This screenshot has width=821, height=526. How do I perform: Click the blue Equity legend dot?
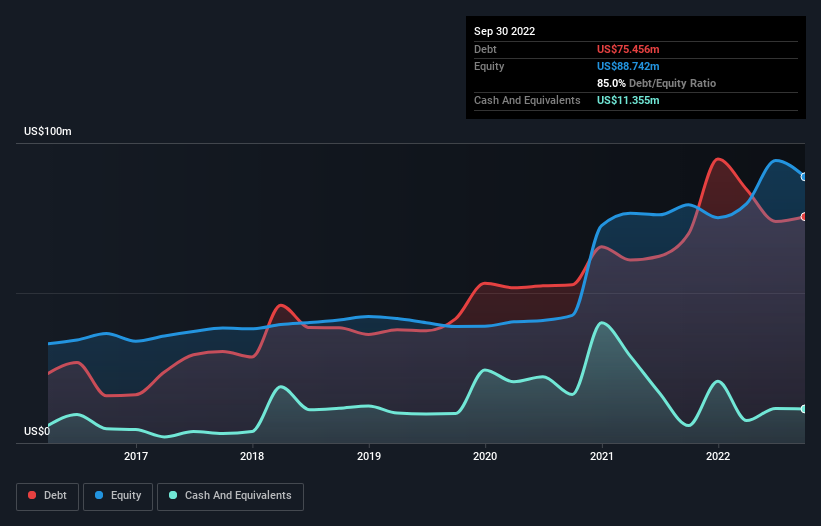click(x=99, y=495)
